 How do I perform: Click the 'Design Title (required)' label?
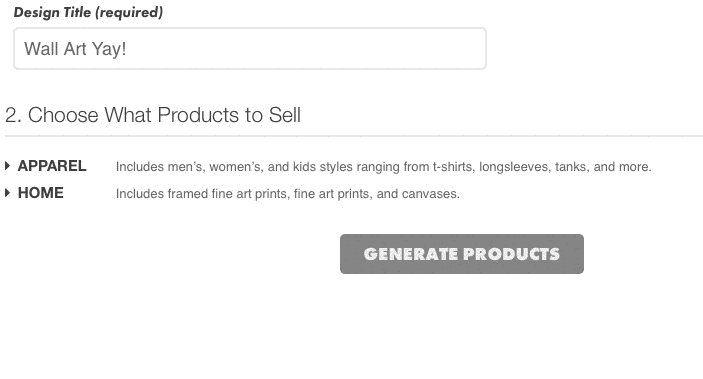coord(88,12)
